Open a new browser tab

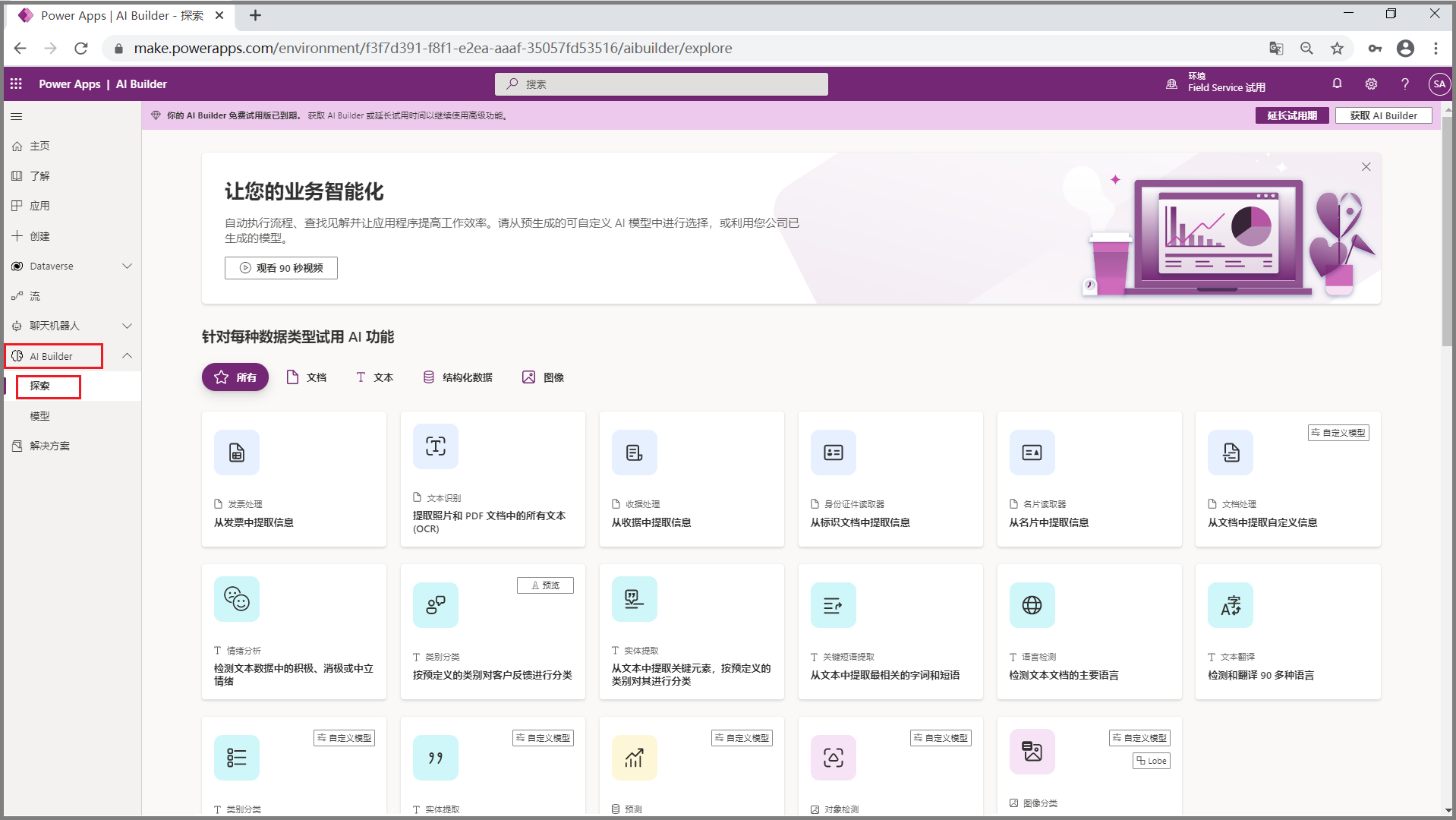[255, 15]
